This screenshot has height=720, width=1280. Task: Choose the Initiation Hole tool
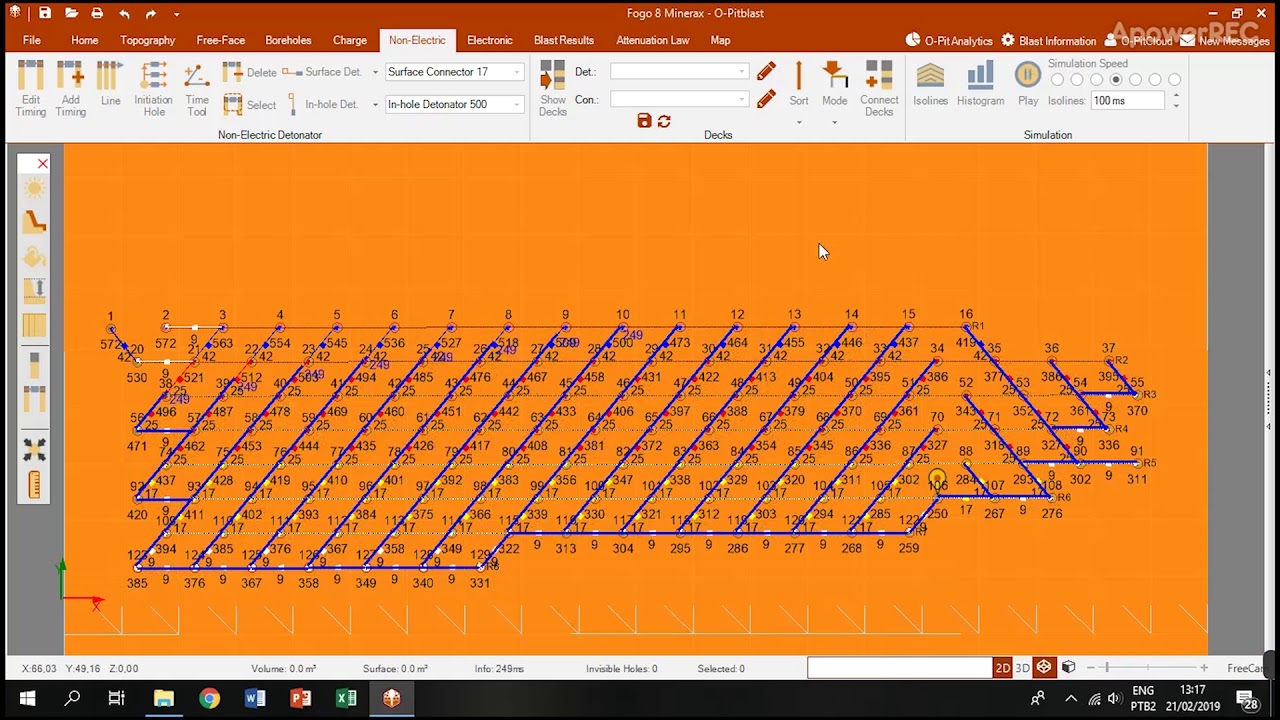click(x=153, y=89)
